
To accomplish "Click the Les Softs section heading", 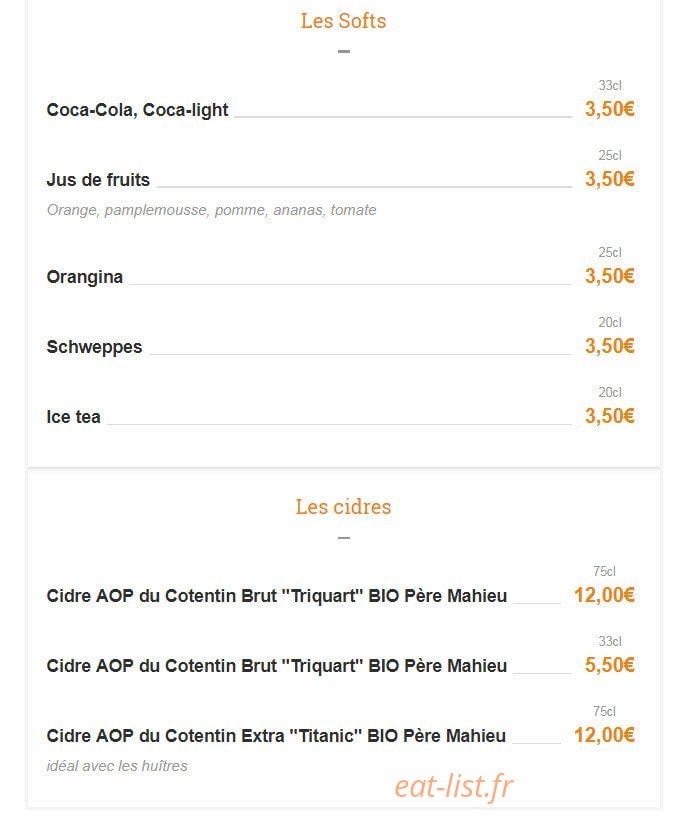I will coord(343,21).
